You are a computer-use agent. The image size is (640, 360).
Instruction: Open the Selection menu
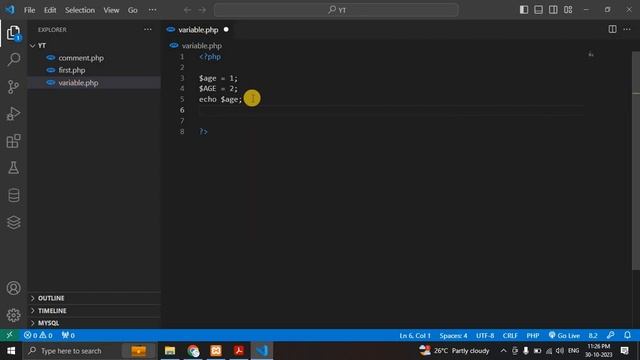tap(80, 10)
